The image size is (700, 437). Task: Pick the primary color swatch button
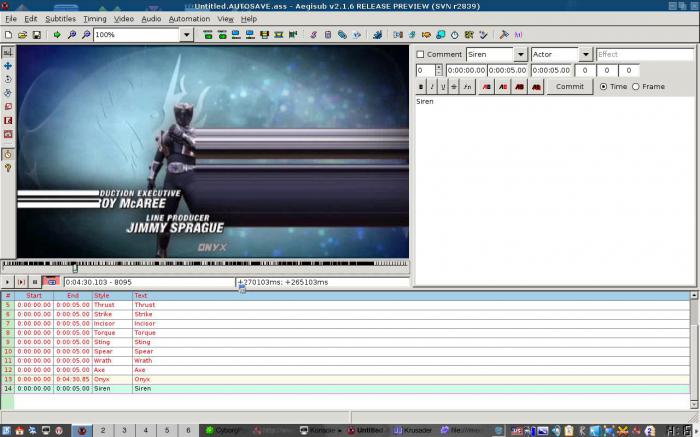487,87
